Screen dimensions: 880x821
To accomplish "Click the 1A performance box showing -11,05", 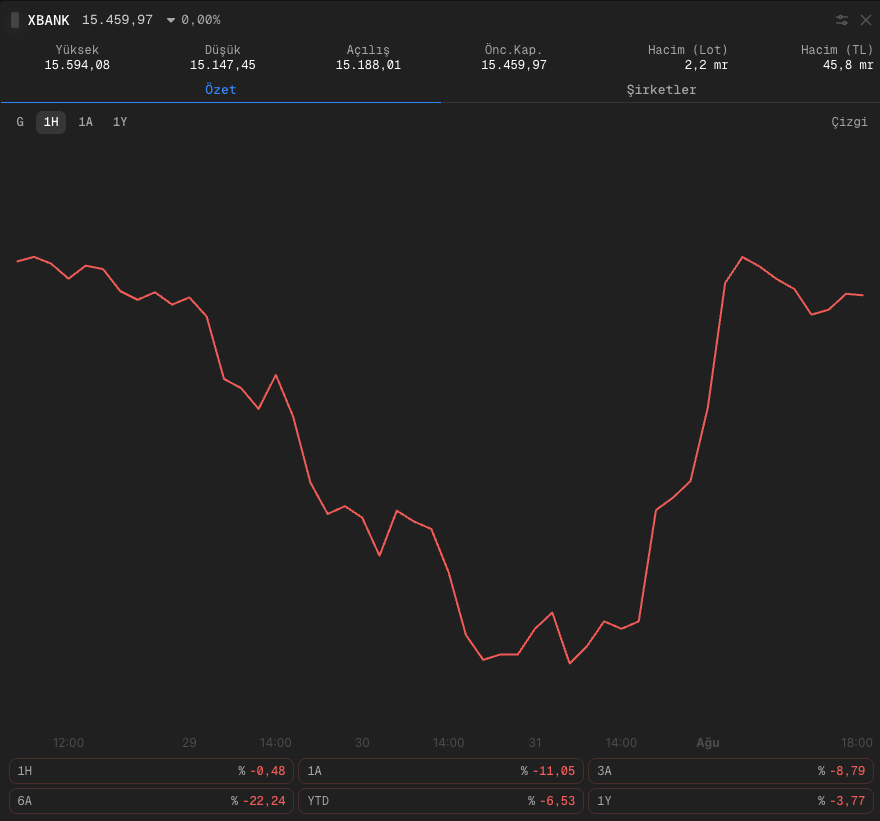I will click(x=441, y=770).
